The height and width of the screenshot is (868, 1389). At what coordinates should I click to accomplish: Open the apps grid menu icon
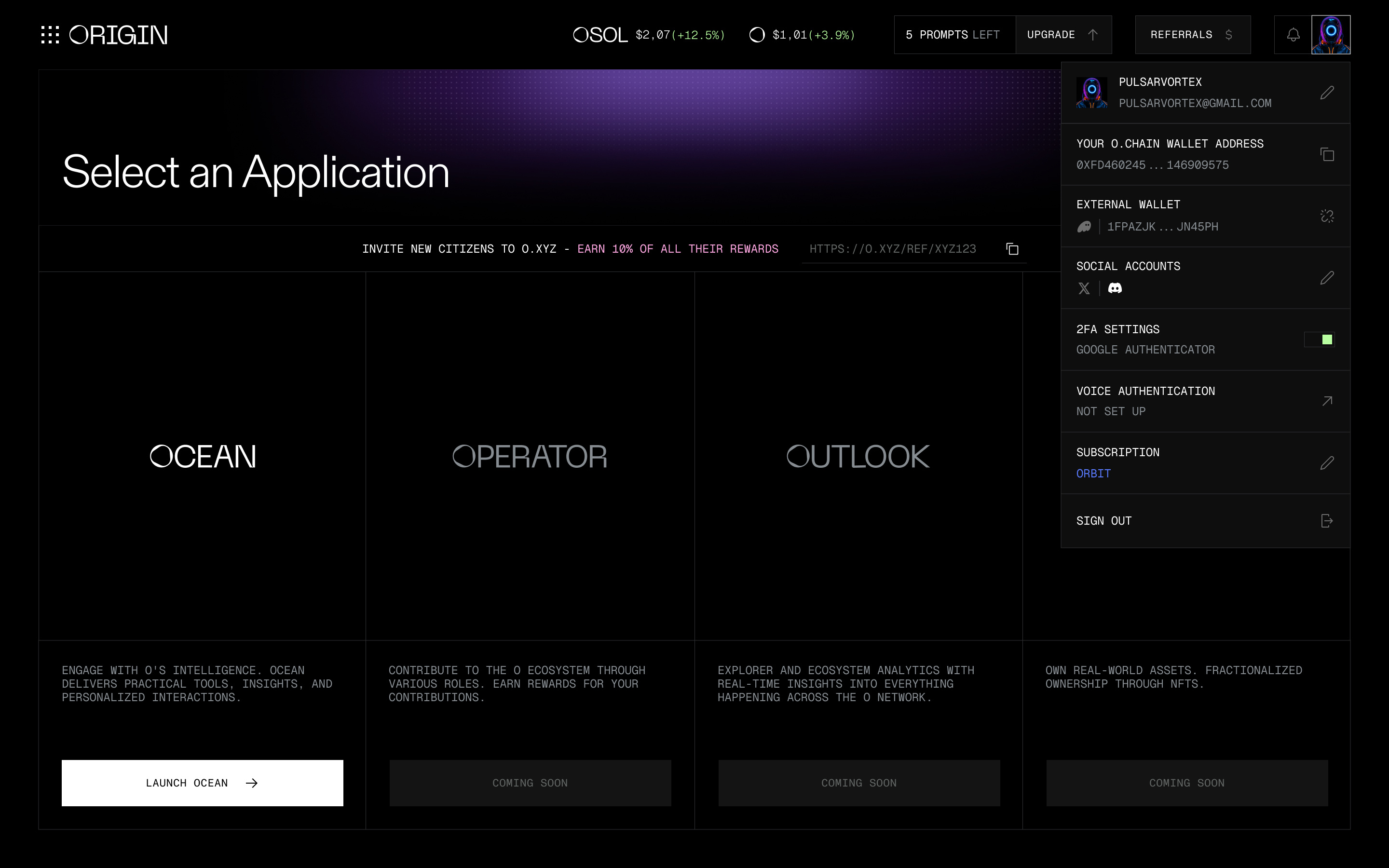pos(50,35)
